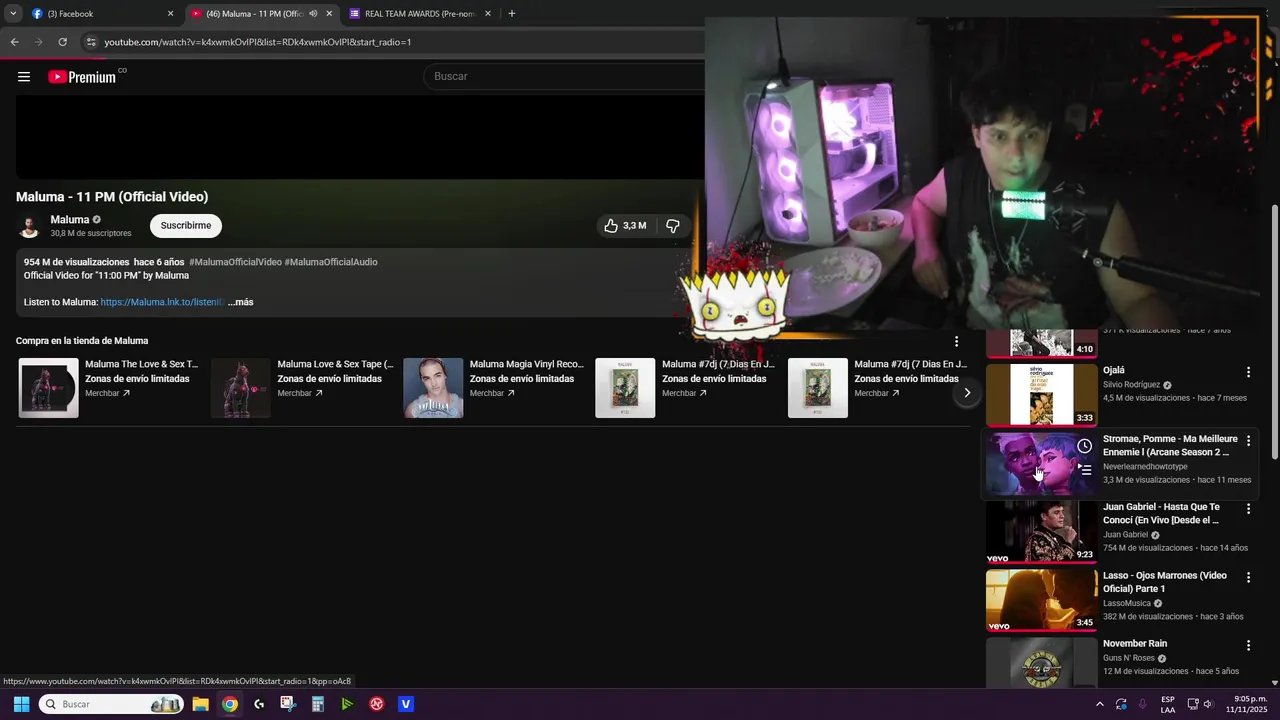This screenshot has height=720, width=1280.
Task: Open options menu for Juan Gabriel video
Action: (x=1248, y=509)
